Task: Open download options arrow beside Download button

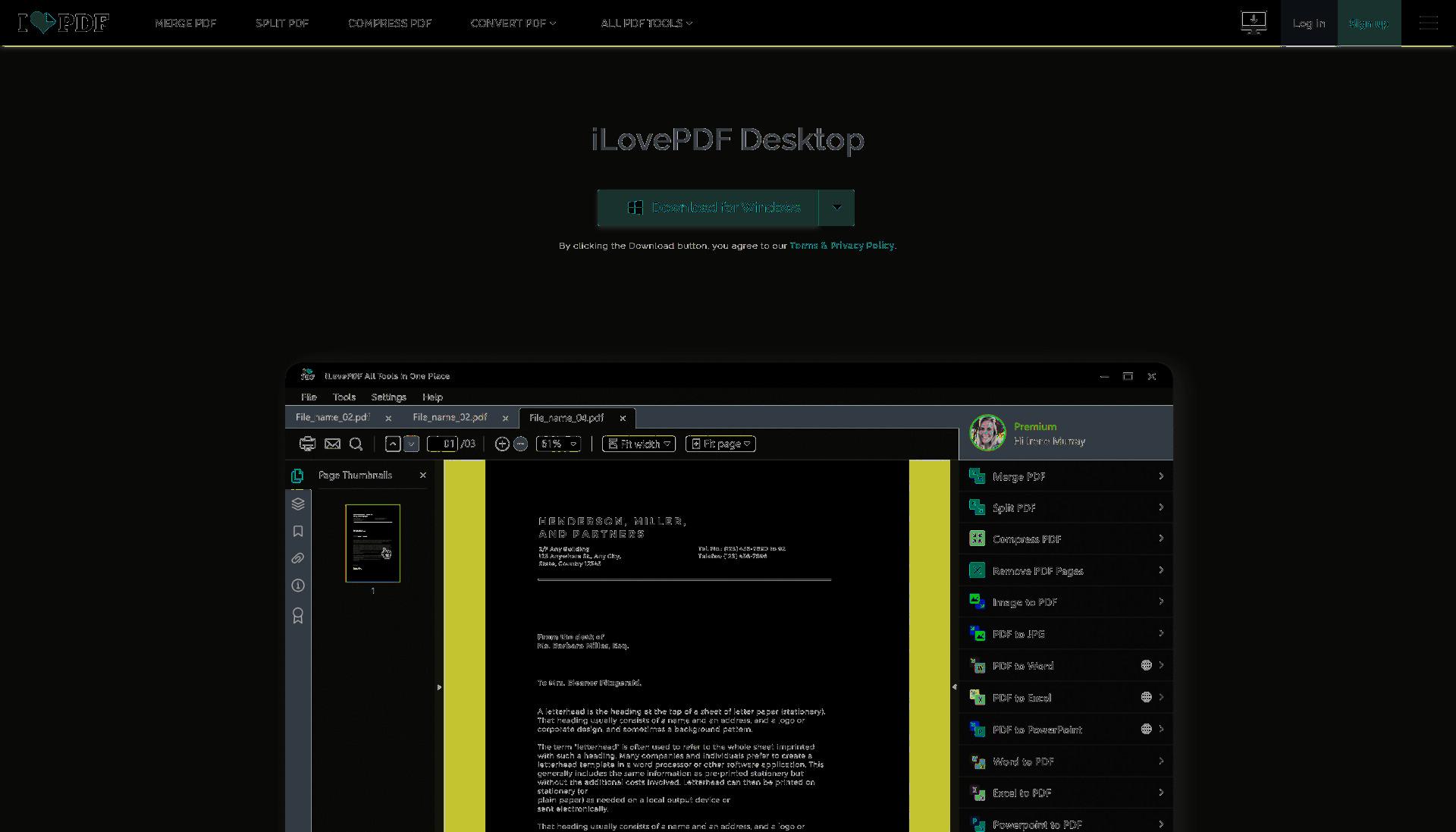Action: pyautogui.click(x=836, y=207)
